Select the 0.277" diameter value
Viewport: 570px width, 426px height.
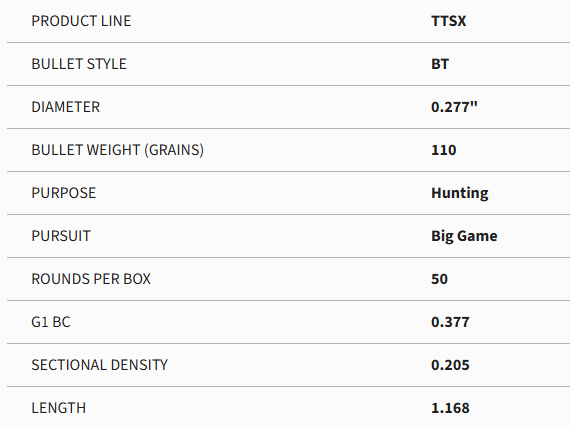[x=454, y=107]
